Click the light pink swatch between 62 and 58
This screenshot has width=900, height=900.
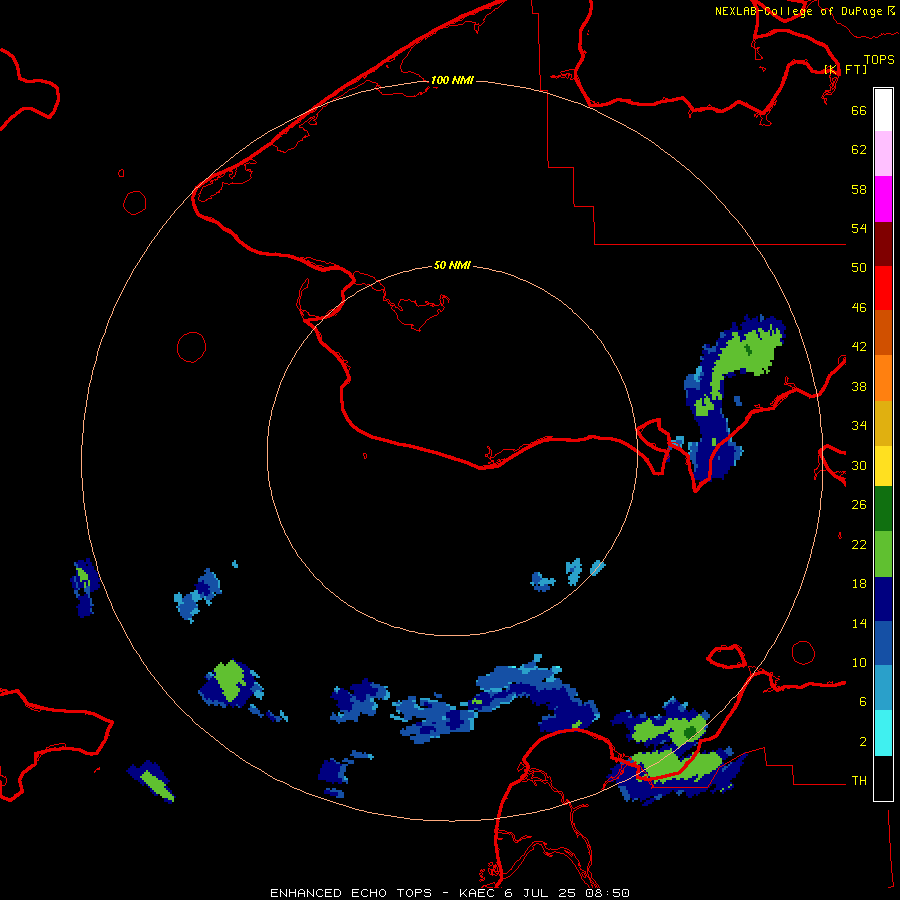(883, 153)
